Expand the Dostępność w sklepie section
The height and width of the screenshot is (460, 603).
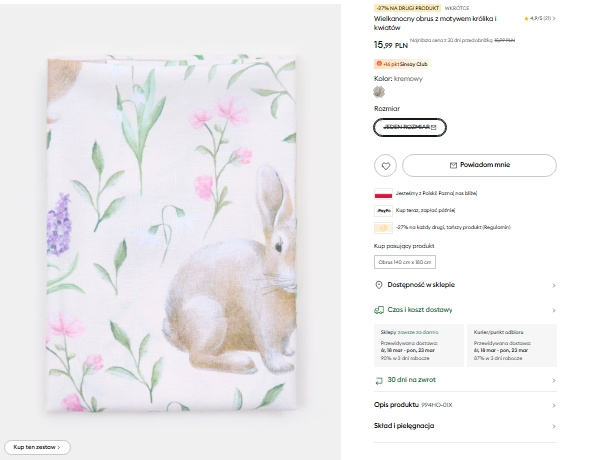coord(465,284)
